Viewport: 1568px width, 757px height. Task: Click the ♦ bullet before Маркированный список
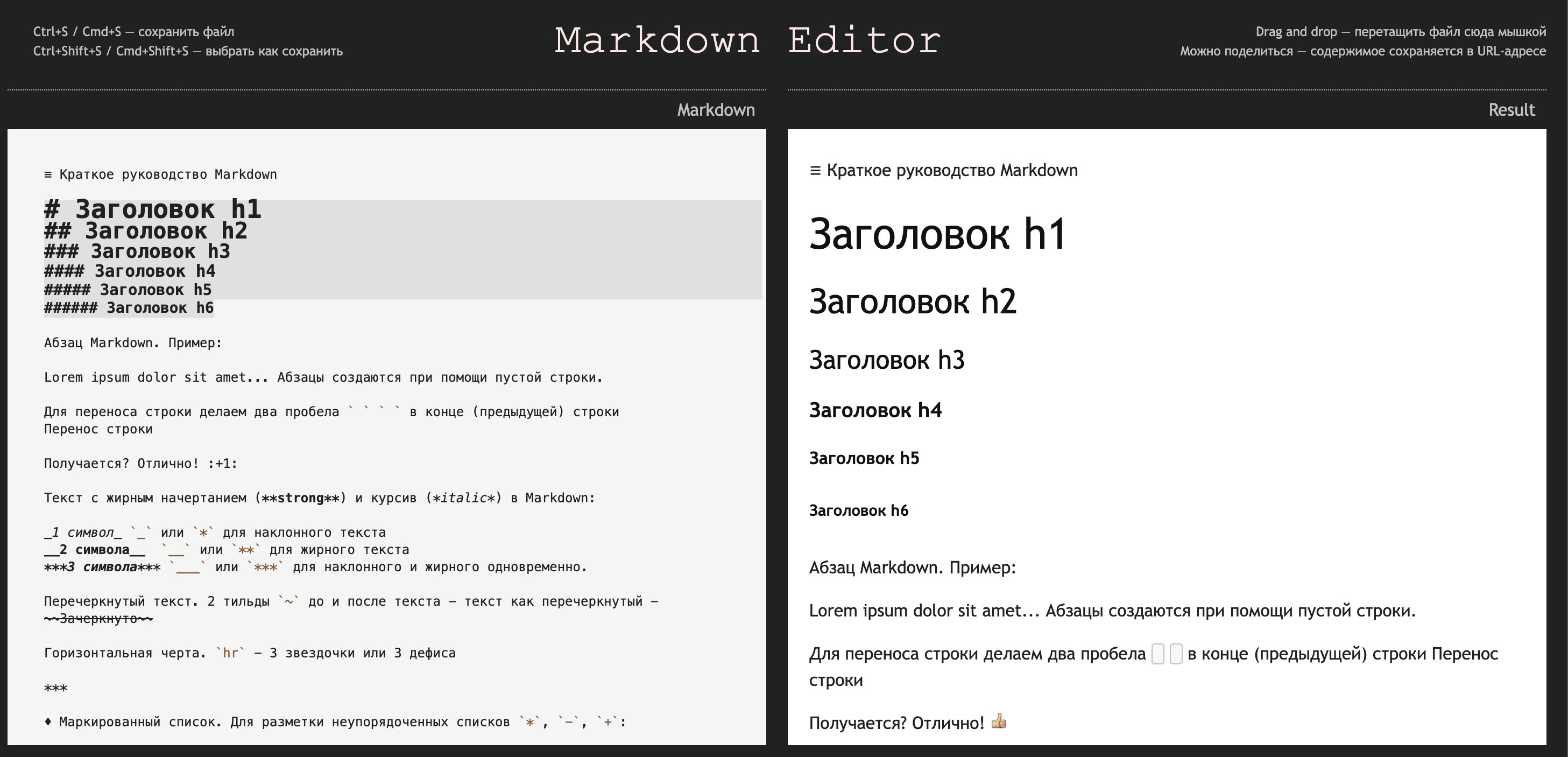(48, 723)
